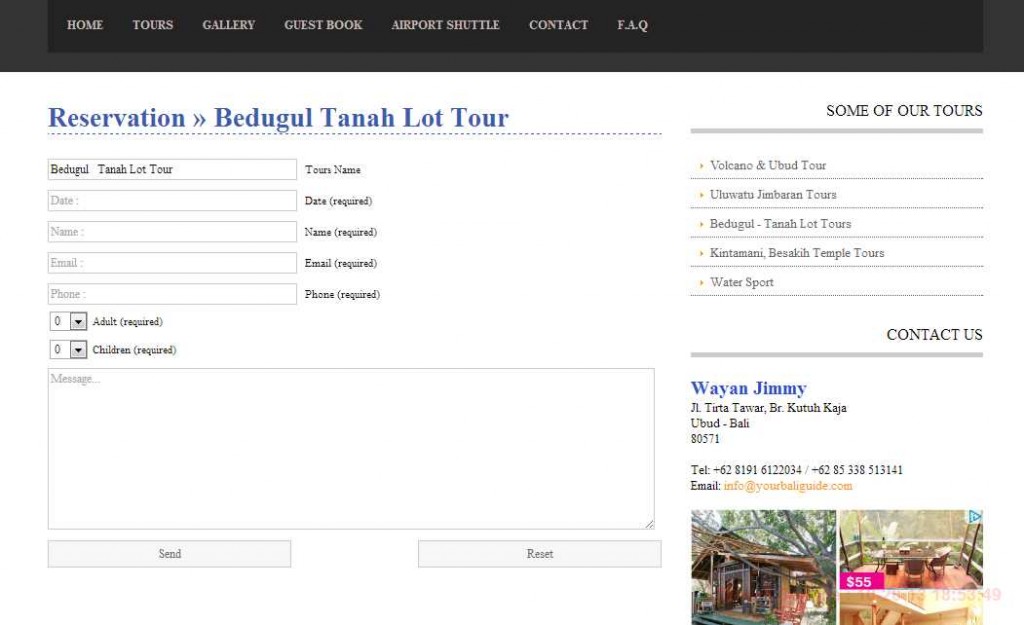
Task: Click the Wayan Jimmy contact name
Action: pos(748,389)
